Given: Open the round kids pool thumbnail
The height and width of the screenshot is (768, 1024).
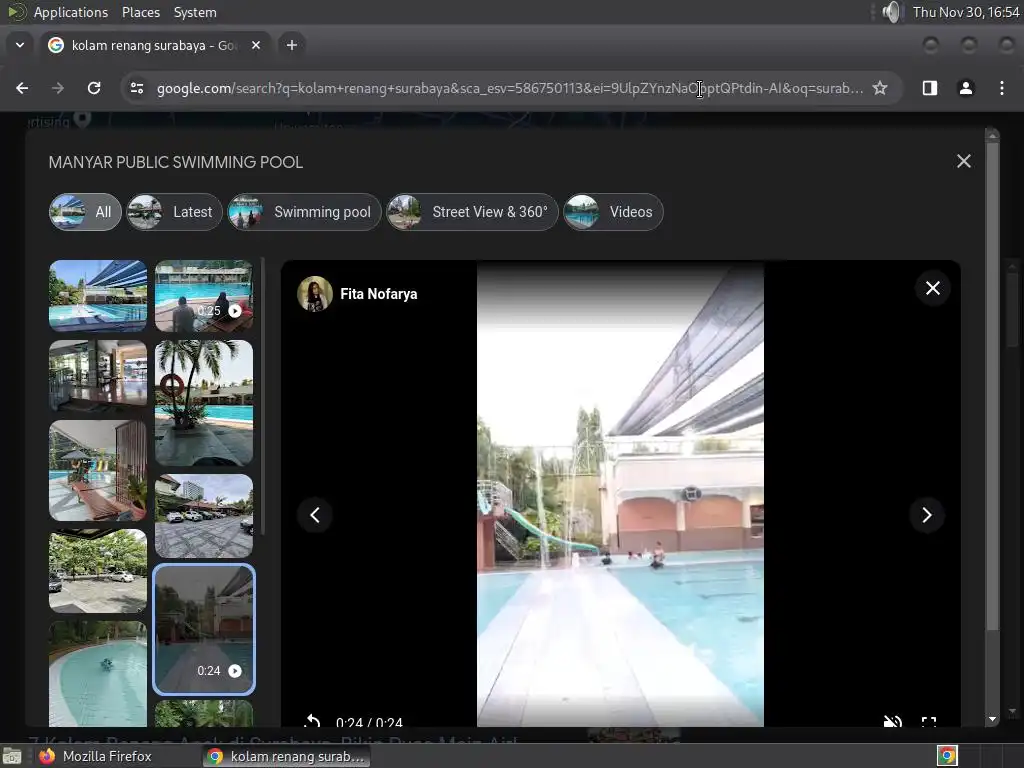Looking at the screenshot, I should click(98, 673).
